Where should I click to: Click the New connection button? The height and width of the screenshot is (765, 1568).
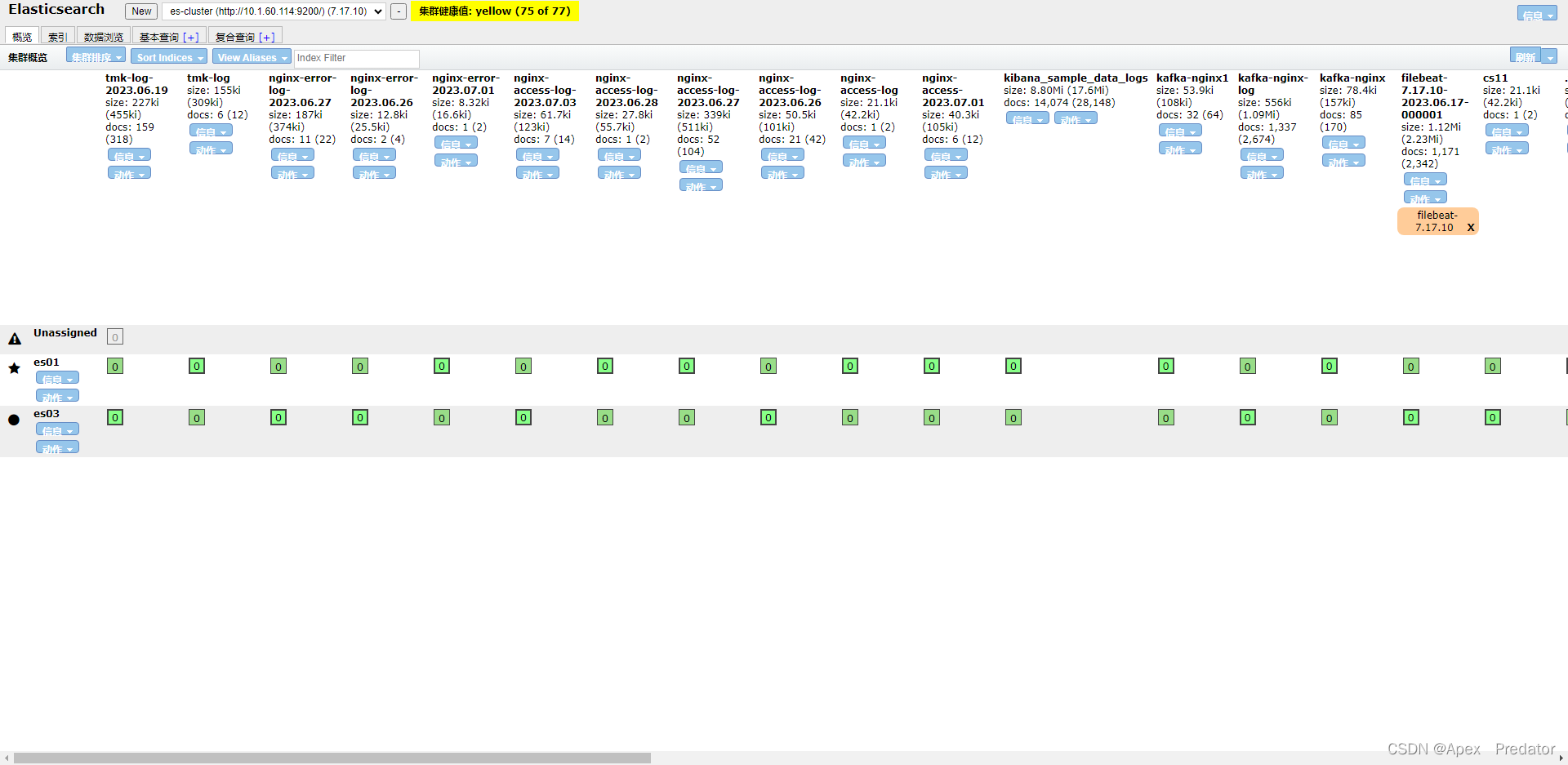pos(141,11)
